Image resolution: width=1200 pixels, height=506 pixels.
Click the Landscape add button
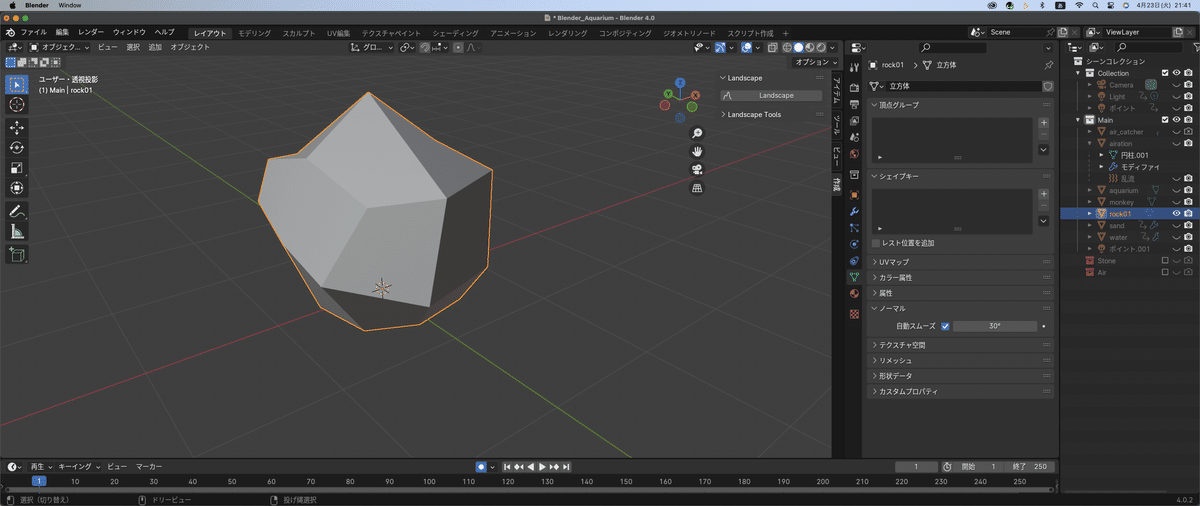pyautogui.click(x=771, y=95)
